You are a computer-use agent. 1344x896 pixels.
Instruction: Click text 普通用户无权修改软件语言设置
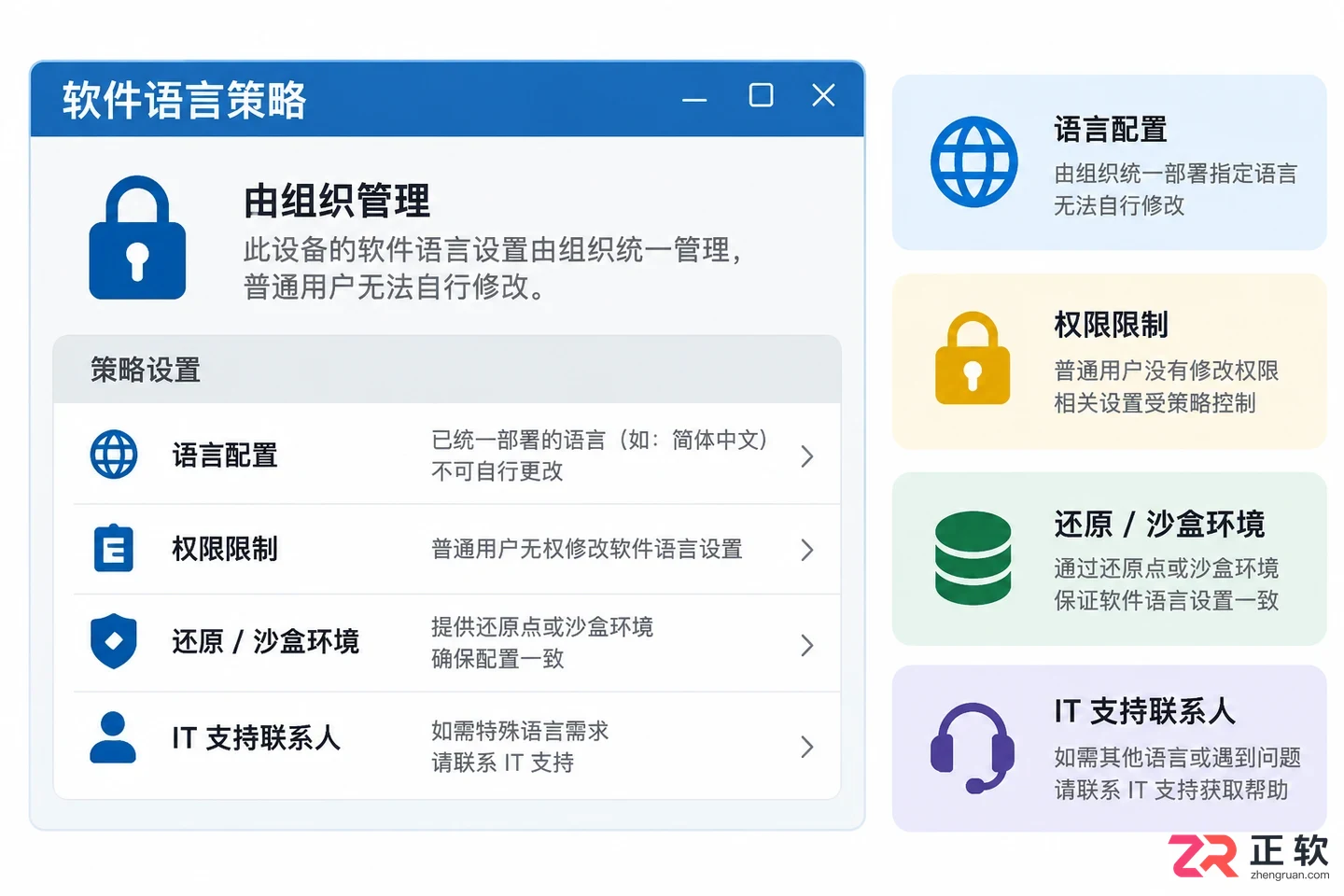pos(587,549)
